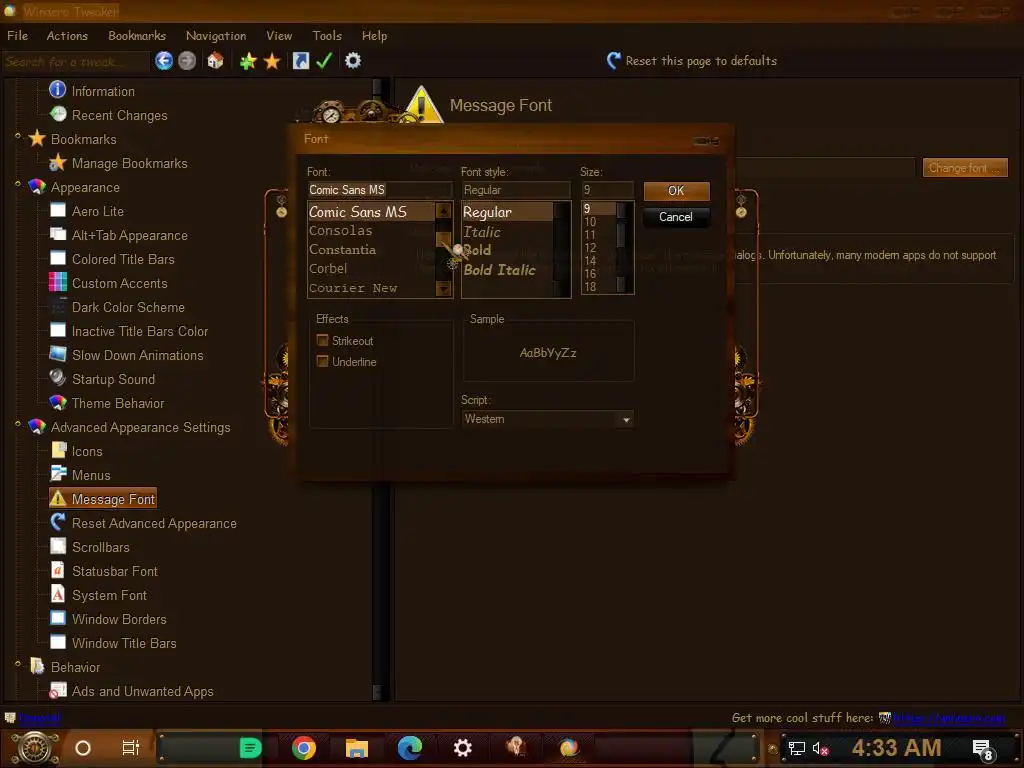Viewport: 1024px width, 768px height.
Task: Open the Help menu
Action: coord(375,36)
